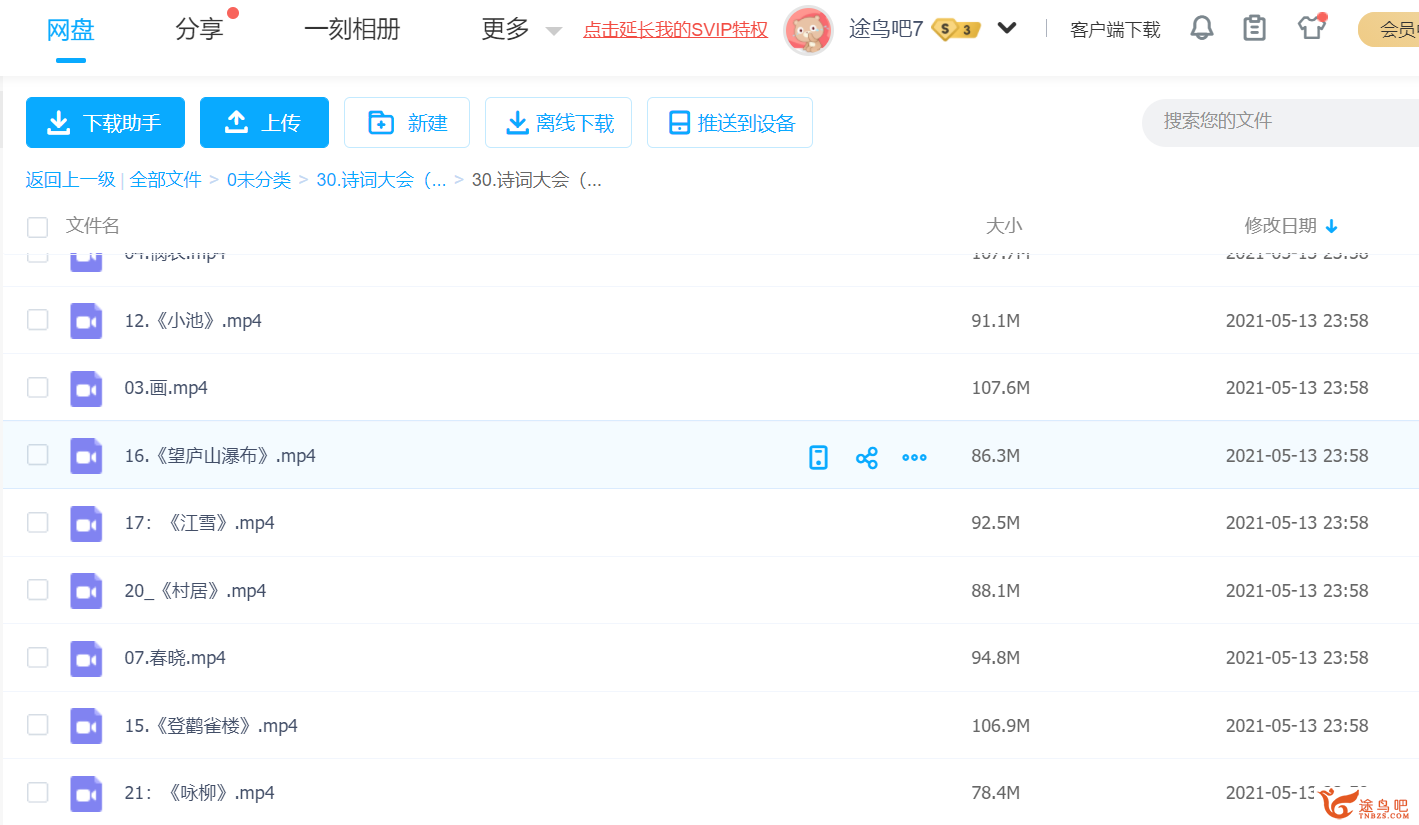This screenshot has height=825, width=1419.
Task: Click the 107.6M size value
Action: click(1001, 388)
